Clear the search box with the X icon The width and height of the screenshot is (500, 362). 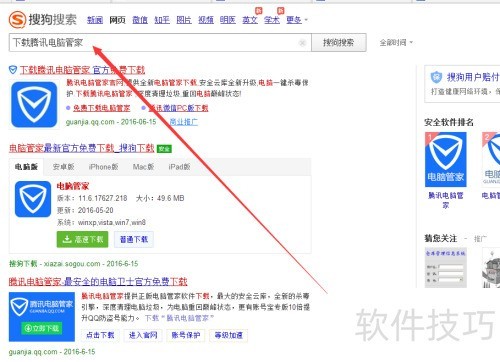(302, 43)
